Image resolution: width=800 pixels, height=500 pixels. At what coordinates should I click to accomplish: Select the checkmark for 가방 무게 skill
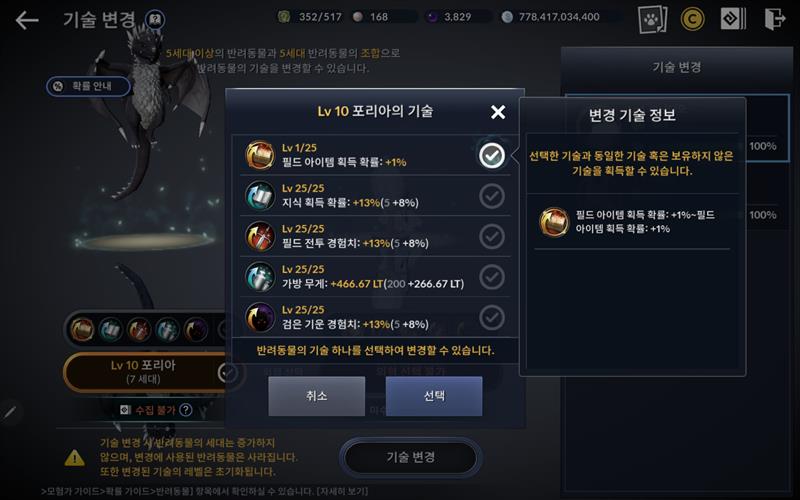(492, 277)
